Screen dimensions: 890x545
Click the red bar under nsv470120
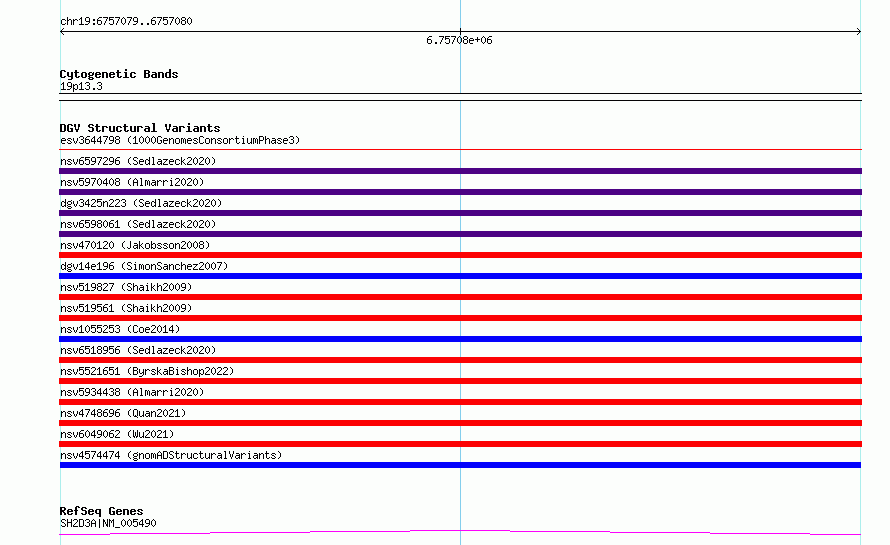tap(460, 255)
